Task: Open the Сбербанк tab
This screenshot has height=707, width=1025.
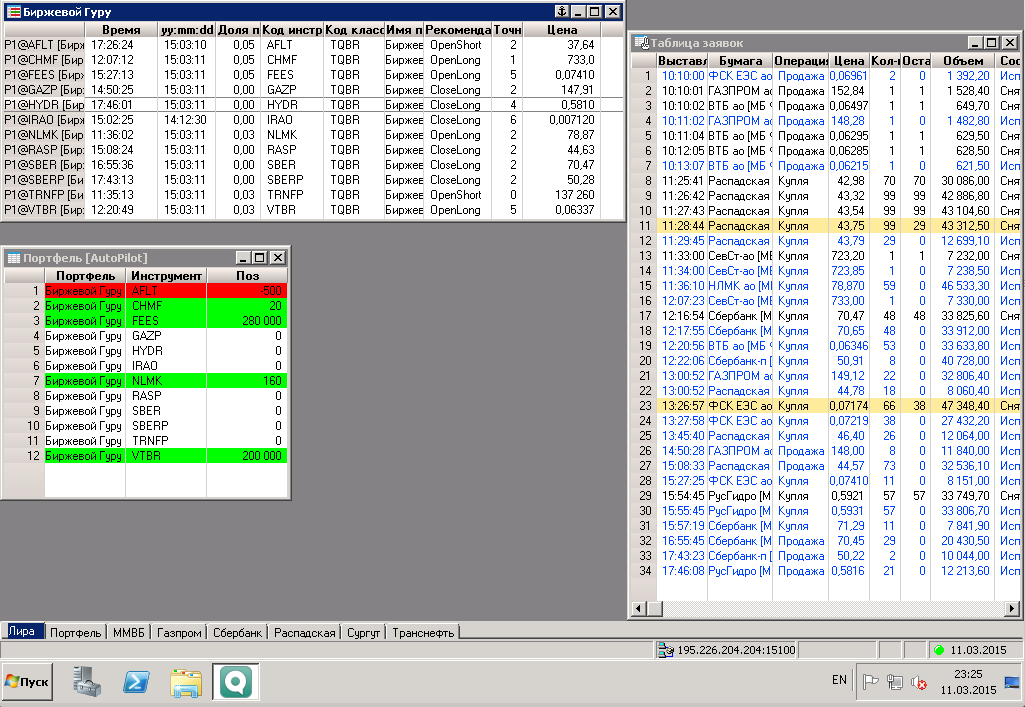Action: [x=237, y=633]
